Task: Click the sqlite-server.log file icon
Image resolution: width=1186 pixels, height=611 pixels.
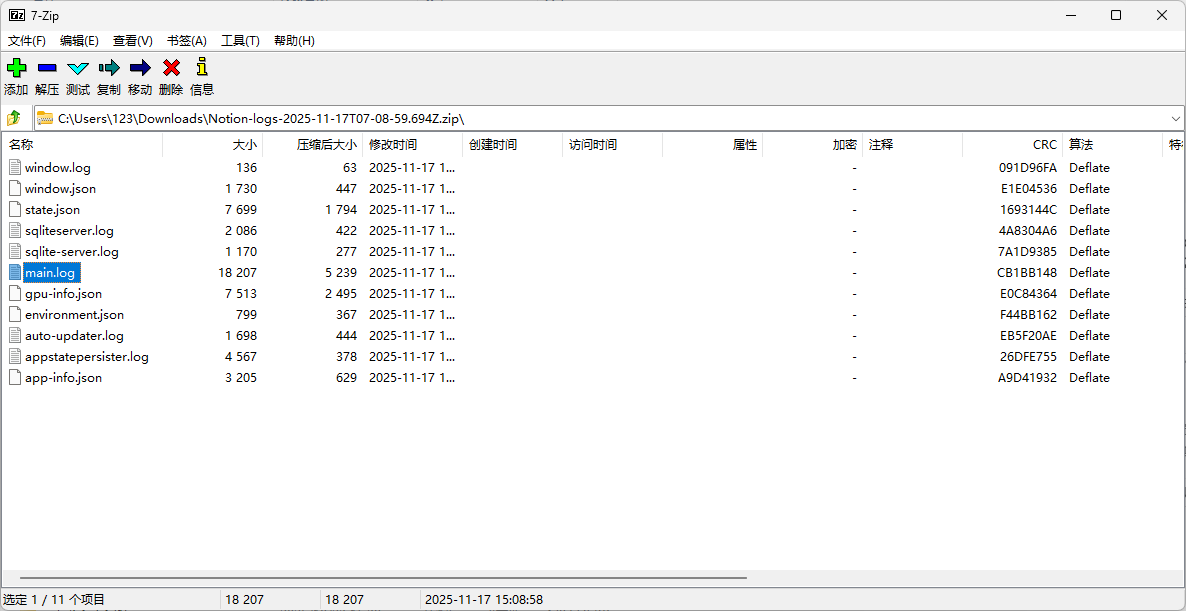Action: 15,252
